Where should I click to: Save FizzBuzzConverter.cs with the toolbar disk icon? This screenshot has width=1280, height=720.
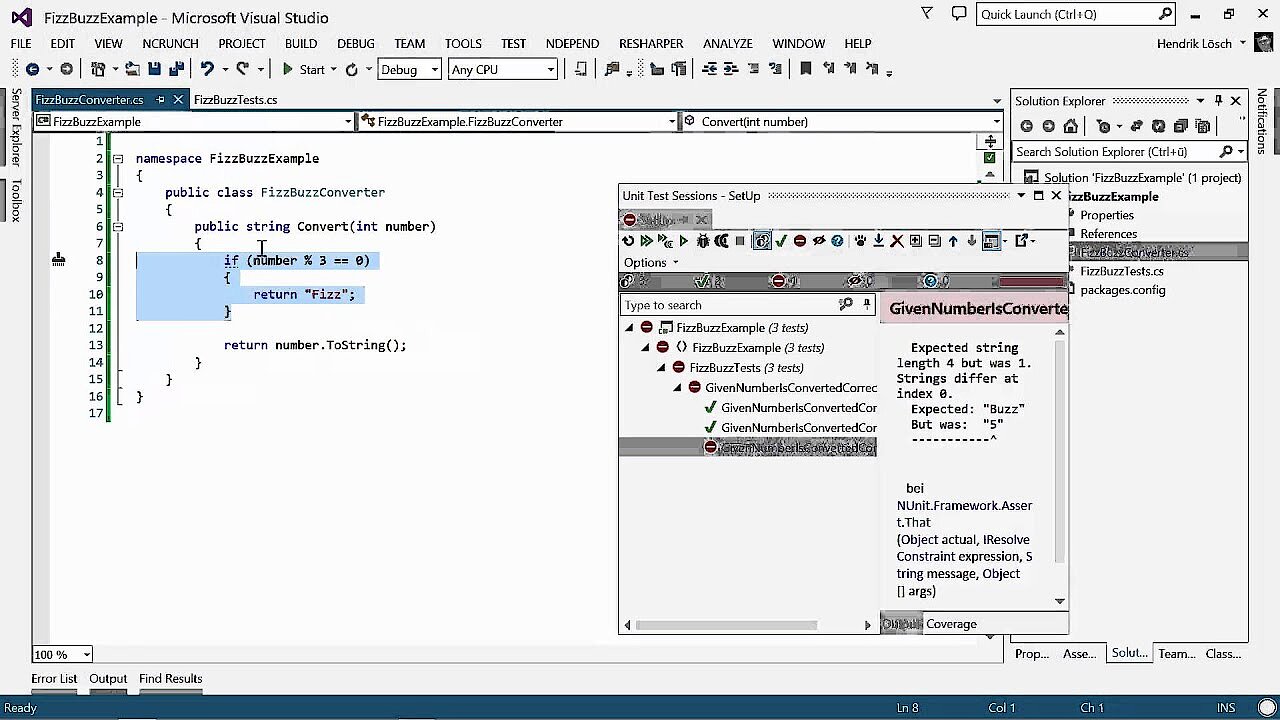click(154, 69)
